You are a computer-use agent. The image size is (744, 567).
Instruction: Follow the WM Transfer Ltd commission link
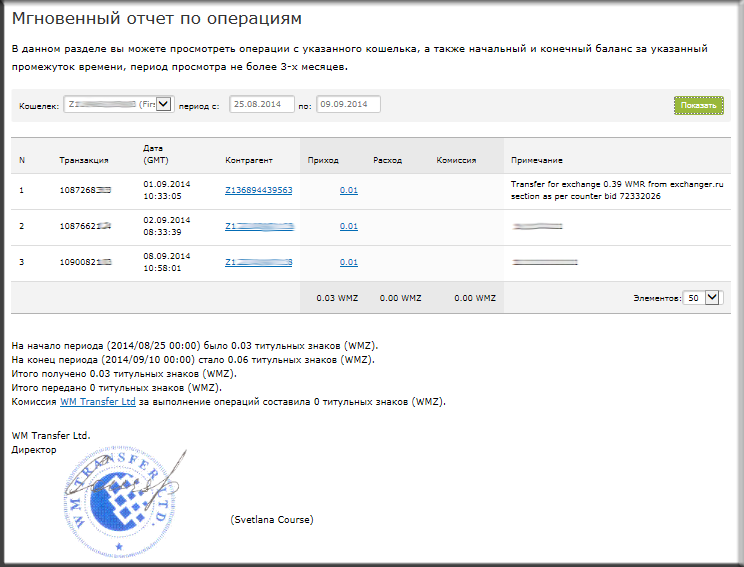[x=97, y=401]
